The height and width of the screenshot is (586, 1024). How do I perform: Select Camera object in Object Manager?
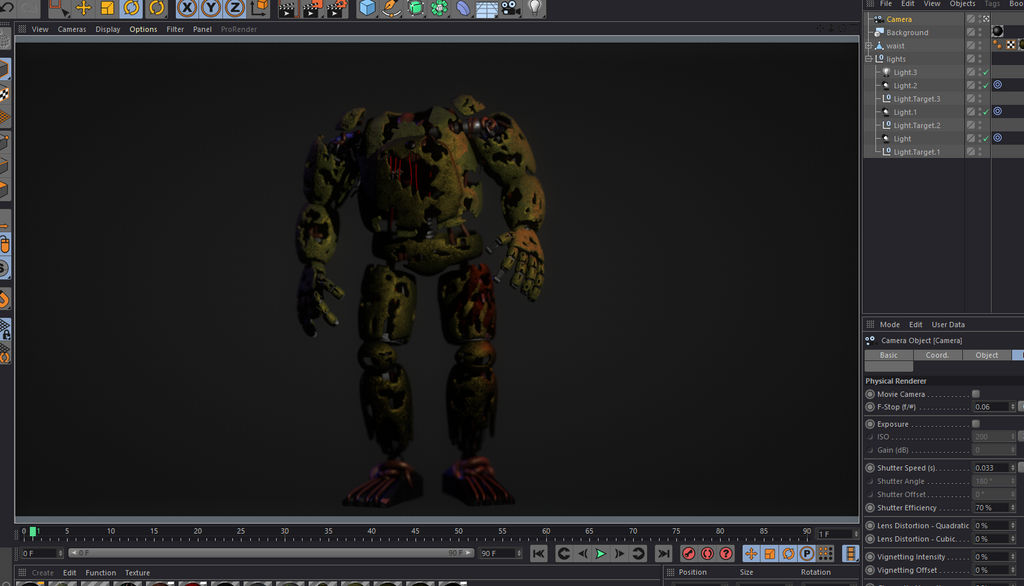(x=899, y=20)
